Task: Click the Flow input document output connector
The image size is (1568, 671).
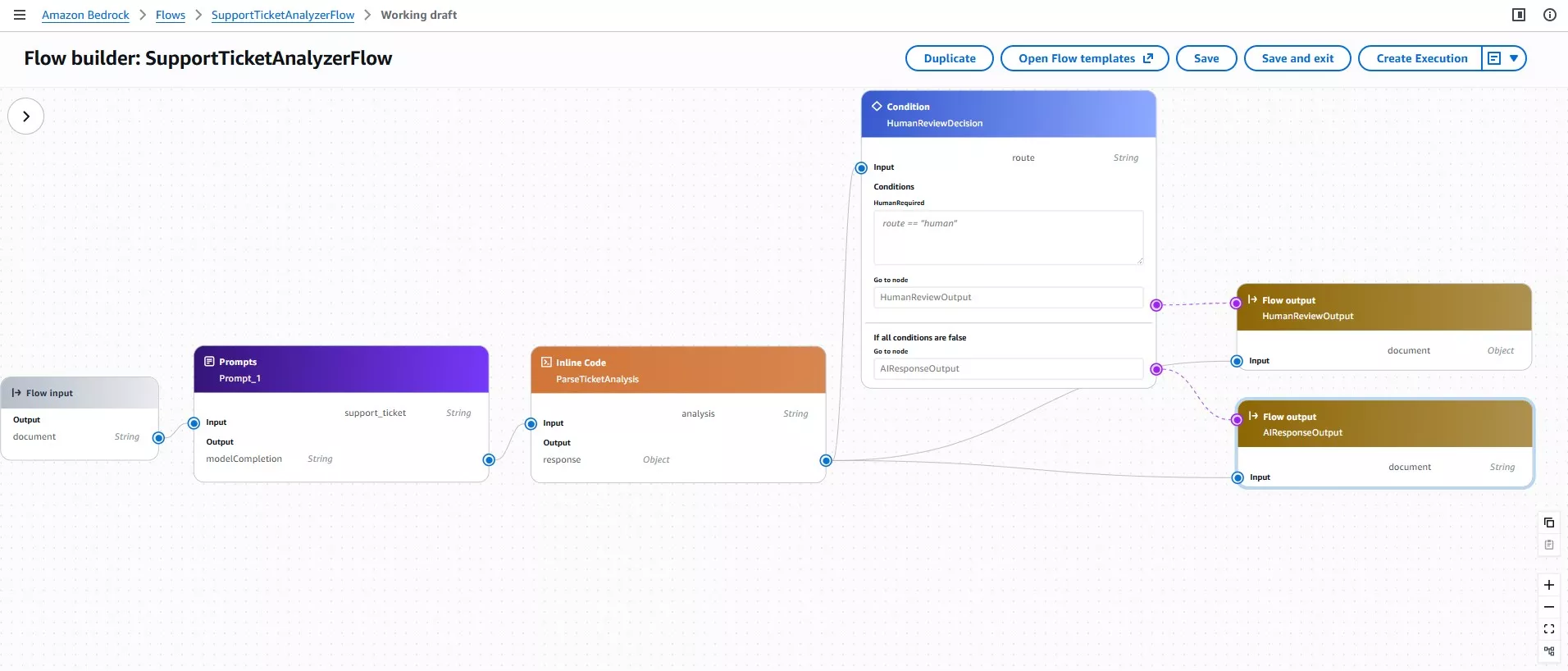Action: point(159,438)
